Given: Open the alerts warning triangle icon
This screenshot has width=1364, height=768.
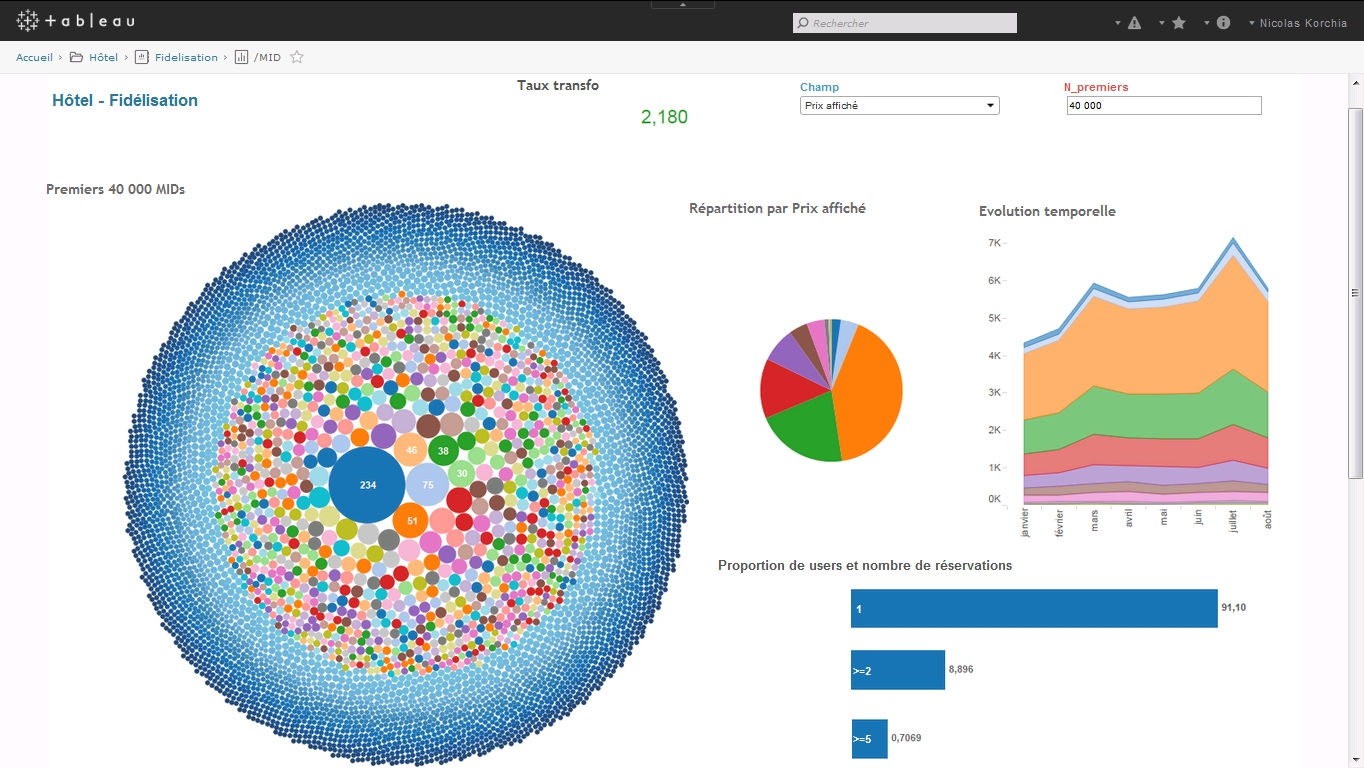Looking at the screenshot, I should tap(1134, 23).
